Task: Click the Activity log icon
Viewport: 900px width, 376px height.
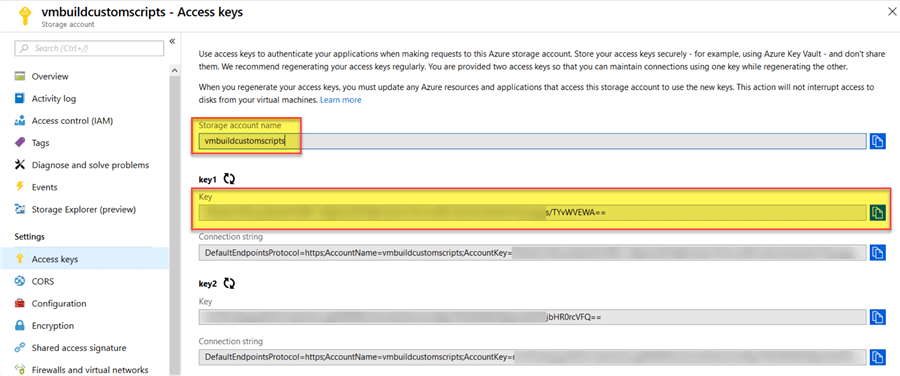Action: [x=20, y=98]
